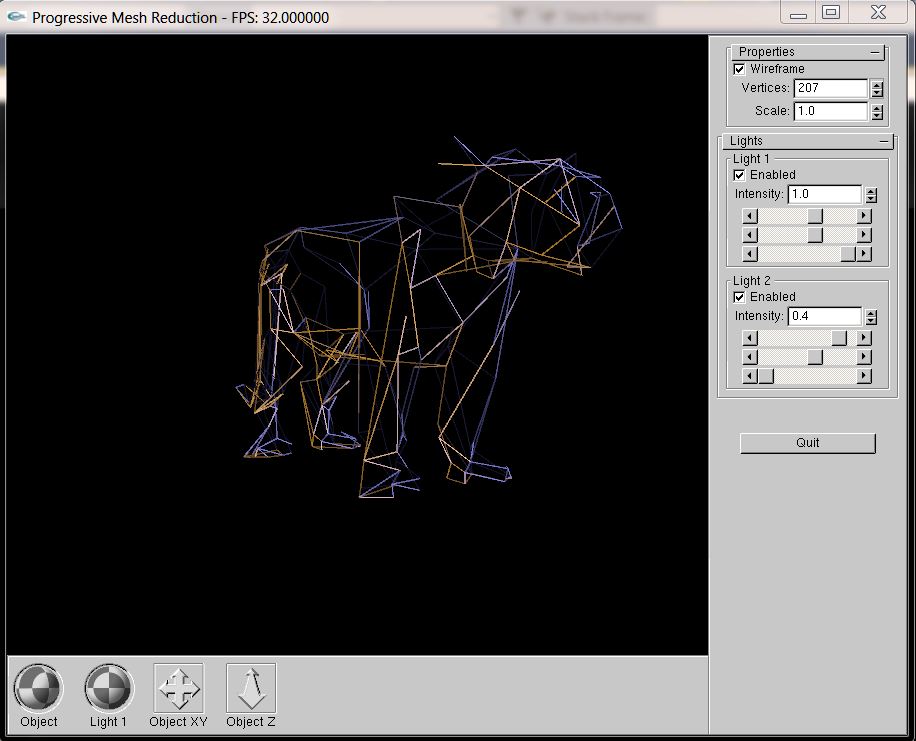Click left arrow of Light 2 top slider
The image size is (916, 741).
point(750,338)
